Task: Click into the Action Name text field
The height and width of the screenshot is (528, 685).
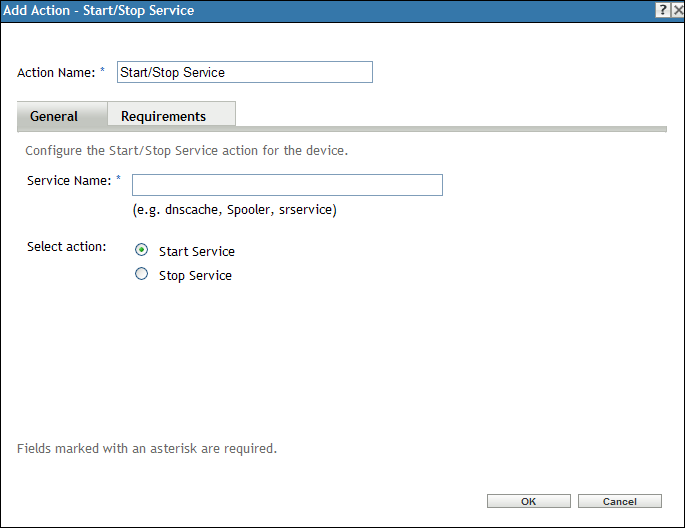Action: 245,72
